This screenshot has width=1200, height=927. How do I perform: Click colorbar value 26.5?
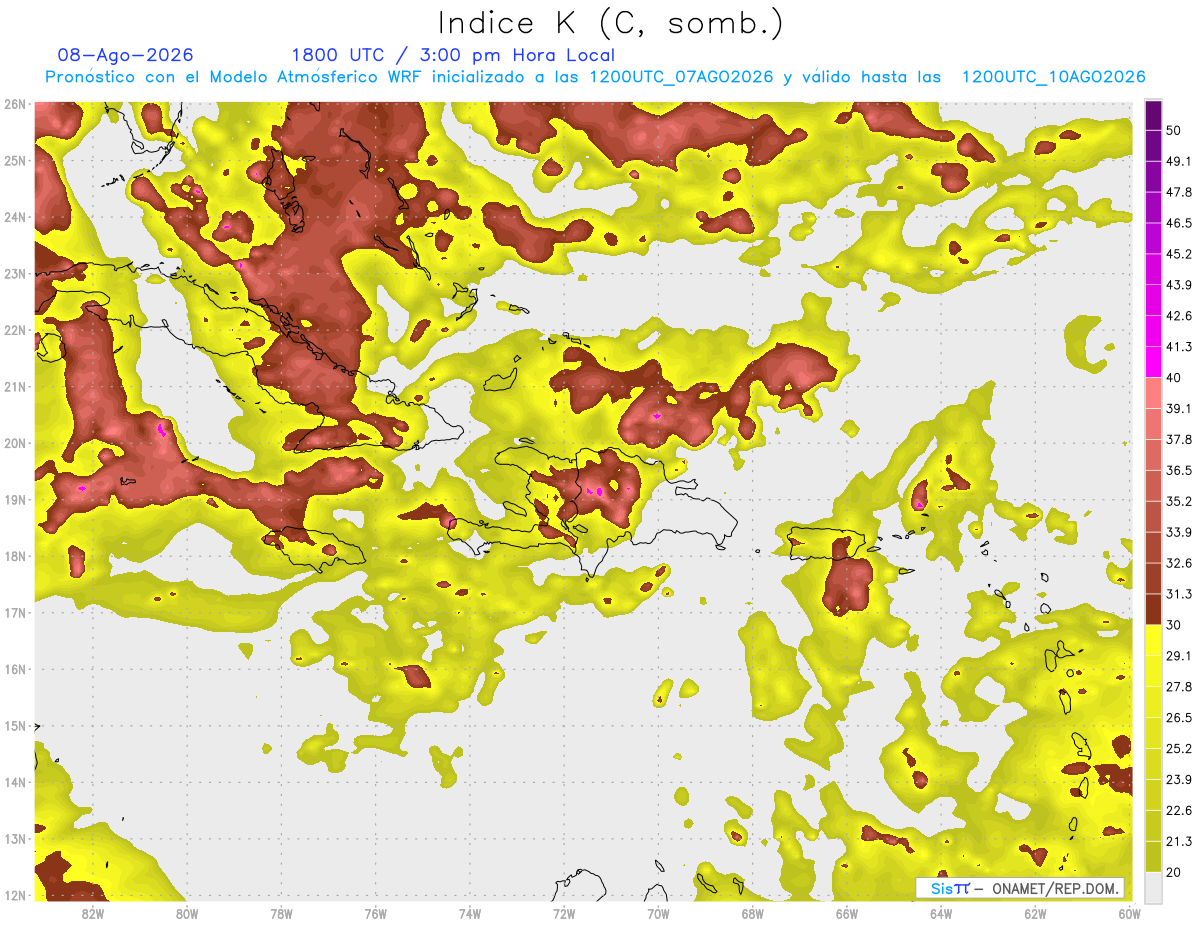tap(1179, 718)
